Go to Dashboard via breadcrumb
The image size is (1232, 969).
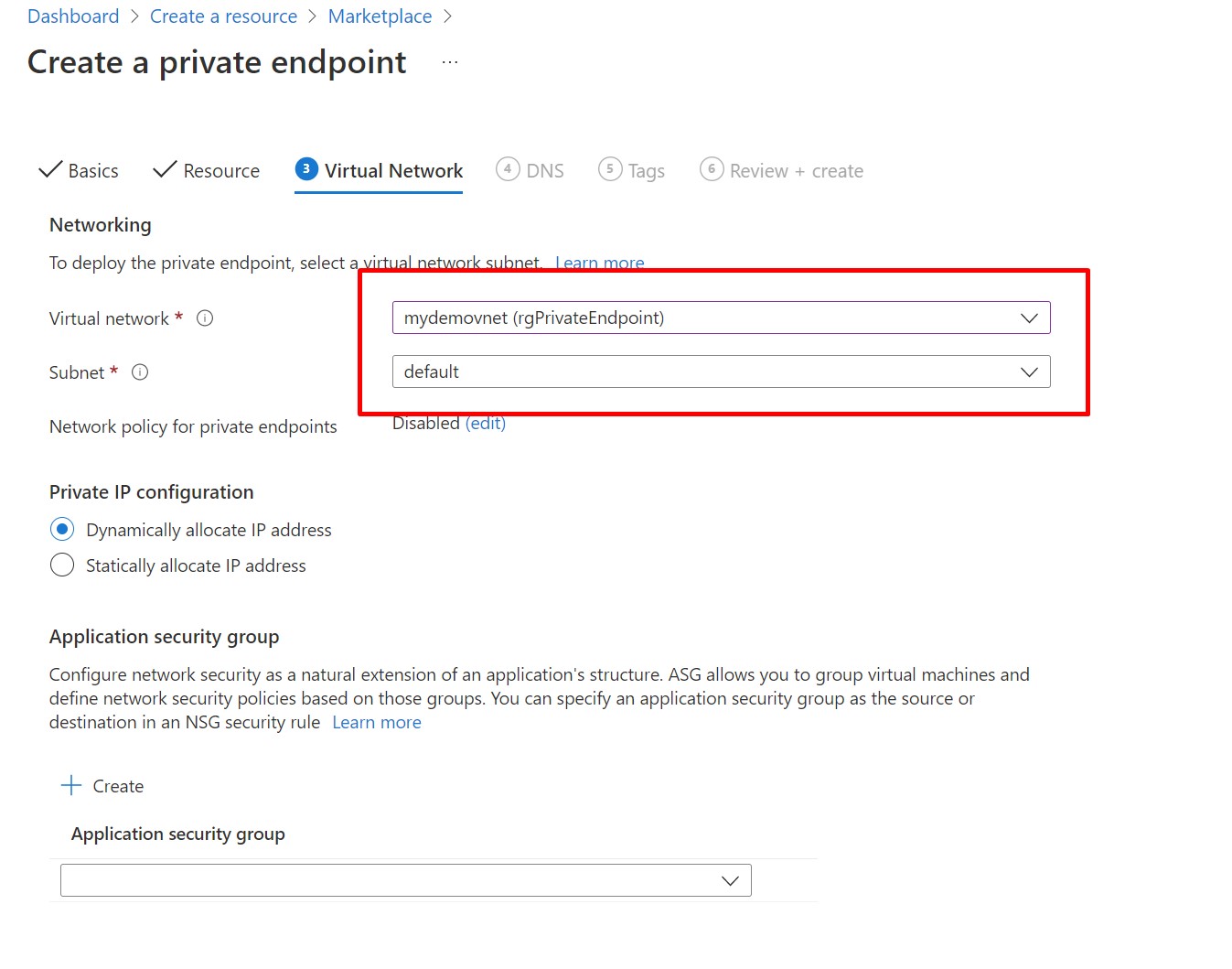click(73, 16)
